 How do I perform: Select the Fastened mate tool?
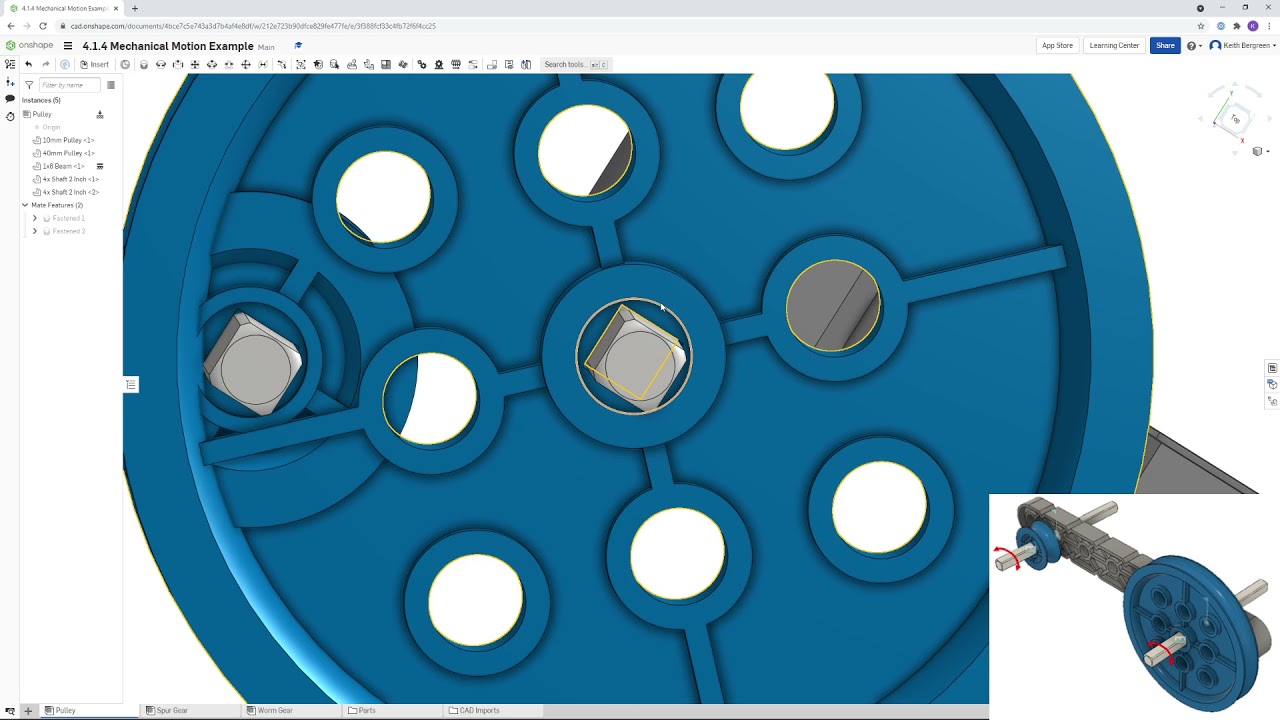click(144, 64)
